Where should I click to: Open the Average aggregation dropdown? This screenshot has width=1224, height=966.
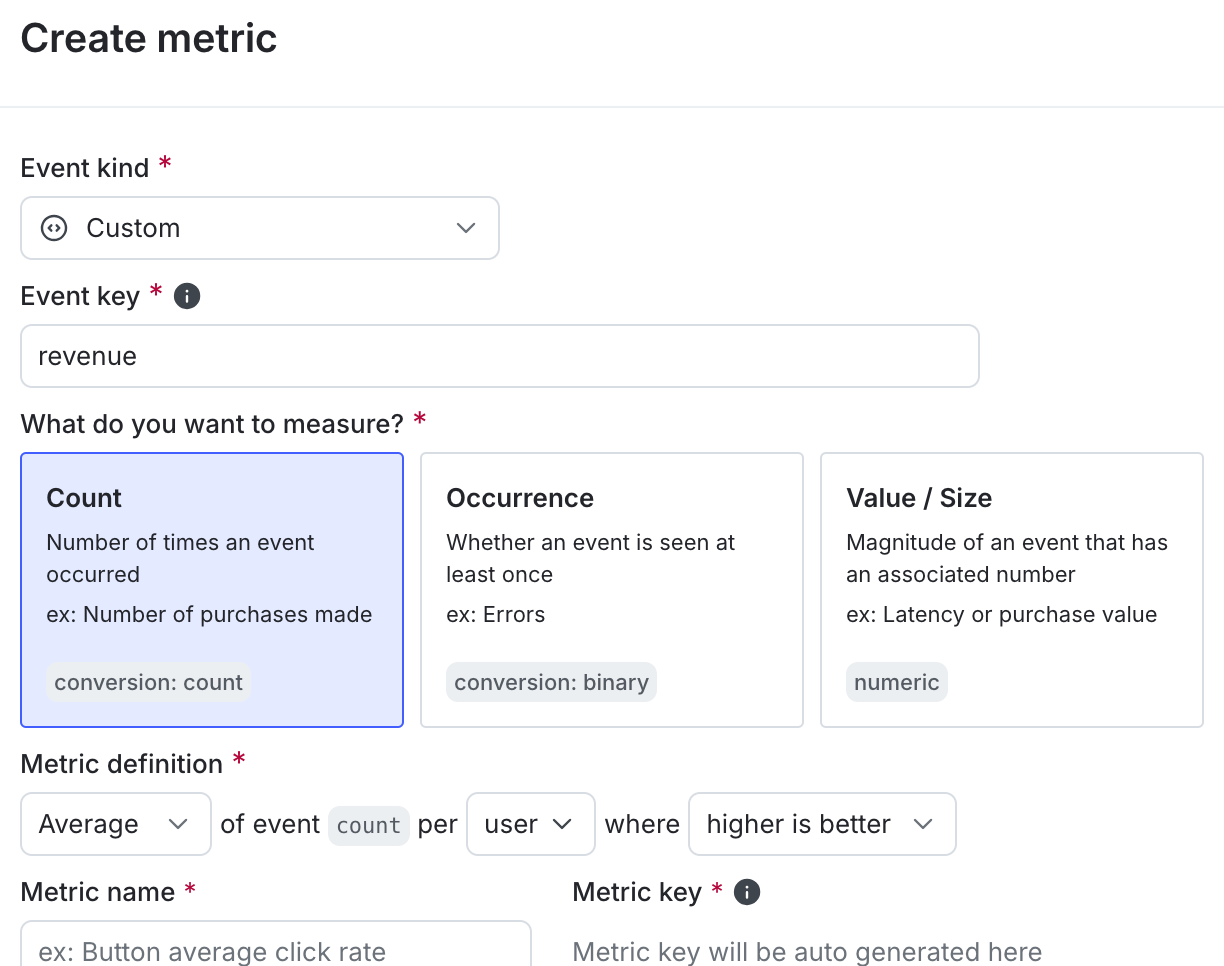point(115,824)
